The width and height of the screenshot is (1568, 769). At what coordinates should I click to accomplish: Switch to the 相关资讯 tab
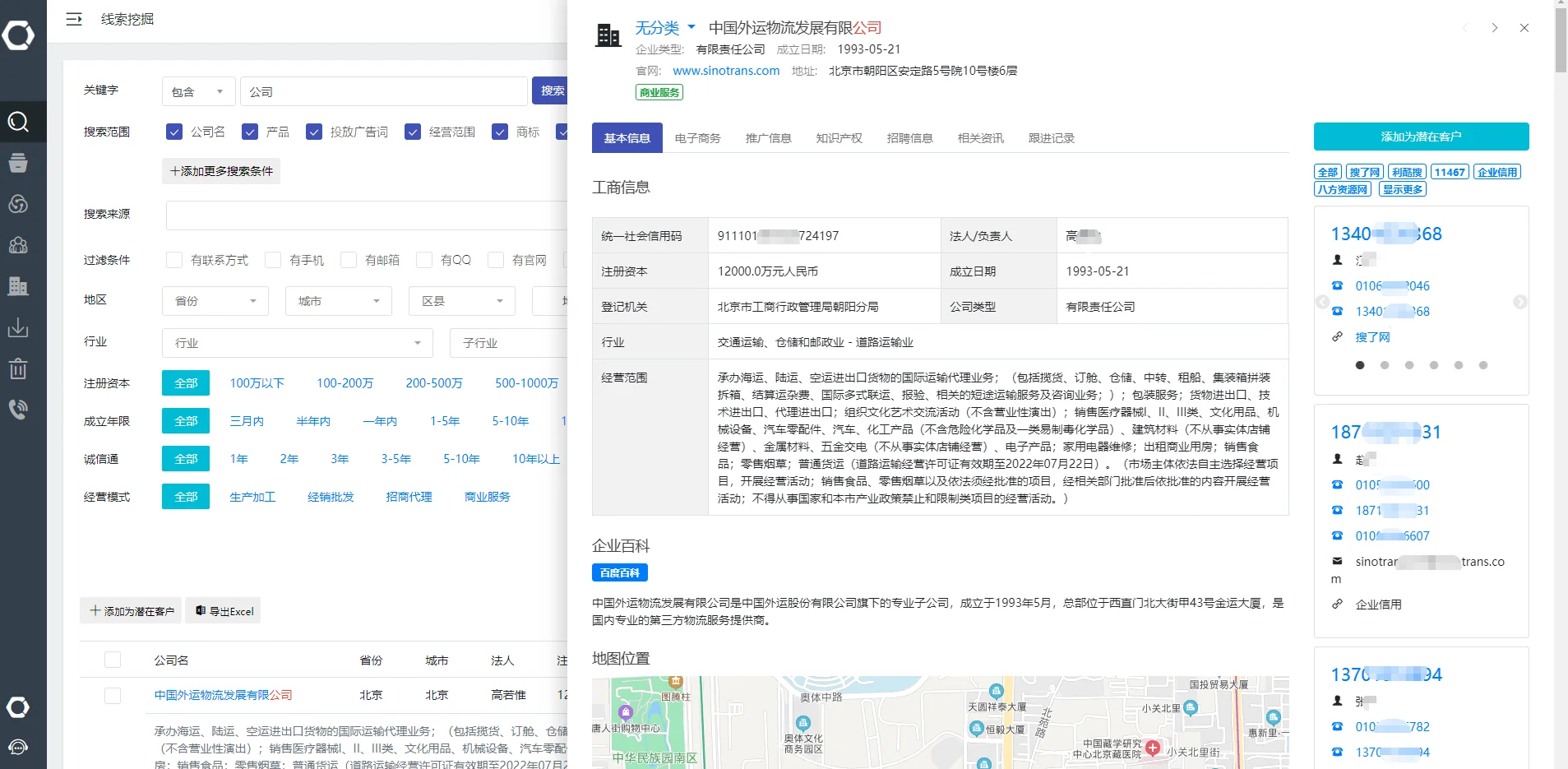pos(980,138)
